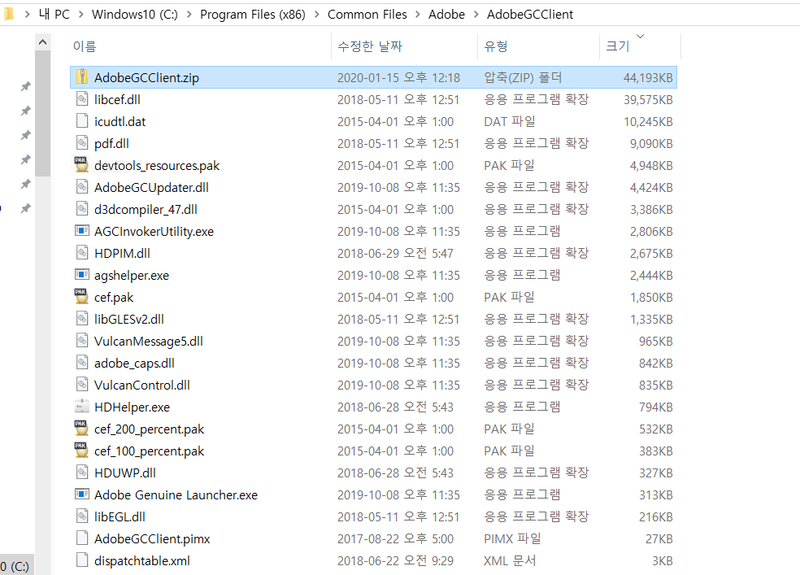
Task: Click the libEGL.dll file icon
Action: 82,516
